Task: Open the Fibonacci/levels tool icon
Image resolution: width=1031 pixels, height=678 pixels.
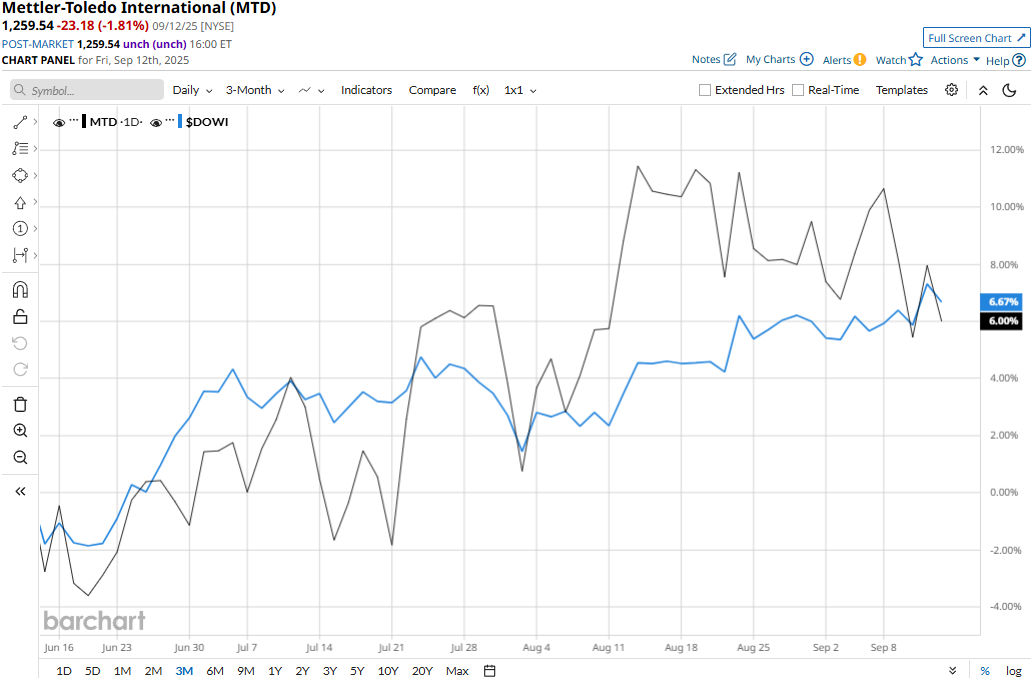Action: tap(20, 149)
